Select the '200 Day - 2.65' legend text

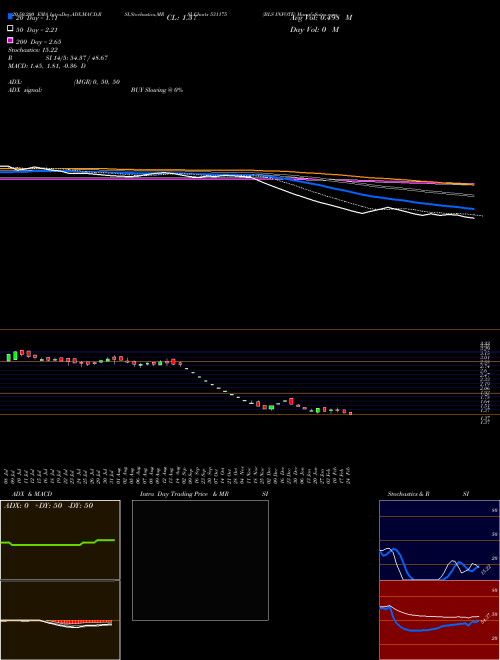(38, 42)
